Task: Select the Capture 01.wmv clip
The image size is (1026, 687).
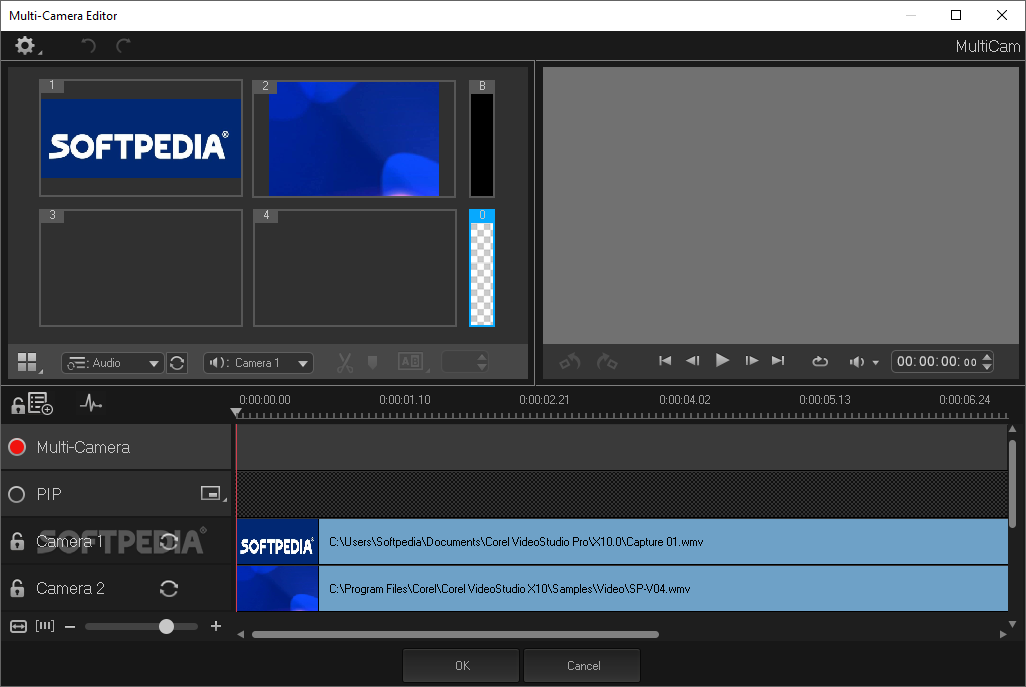Action: coord(622,542)
